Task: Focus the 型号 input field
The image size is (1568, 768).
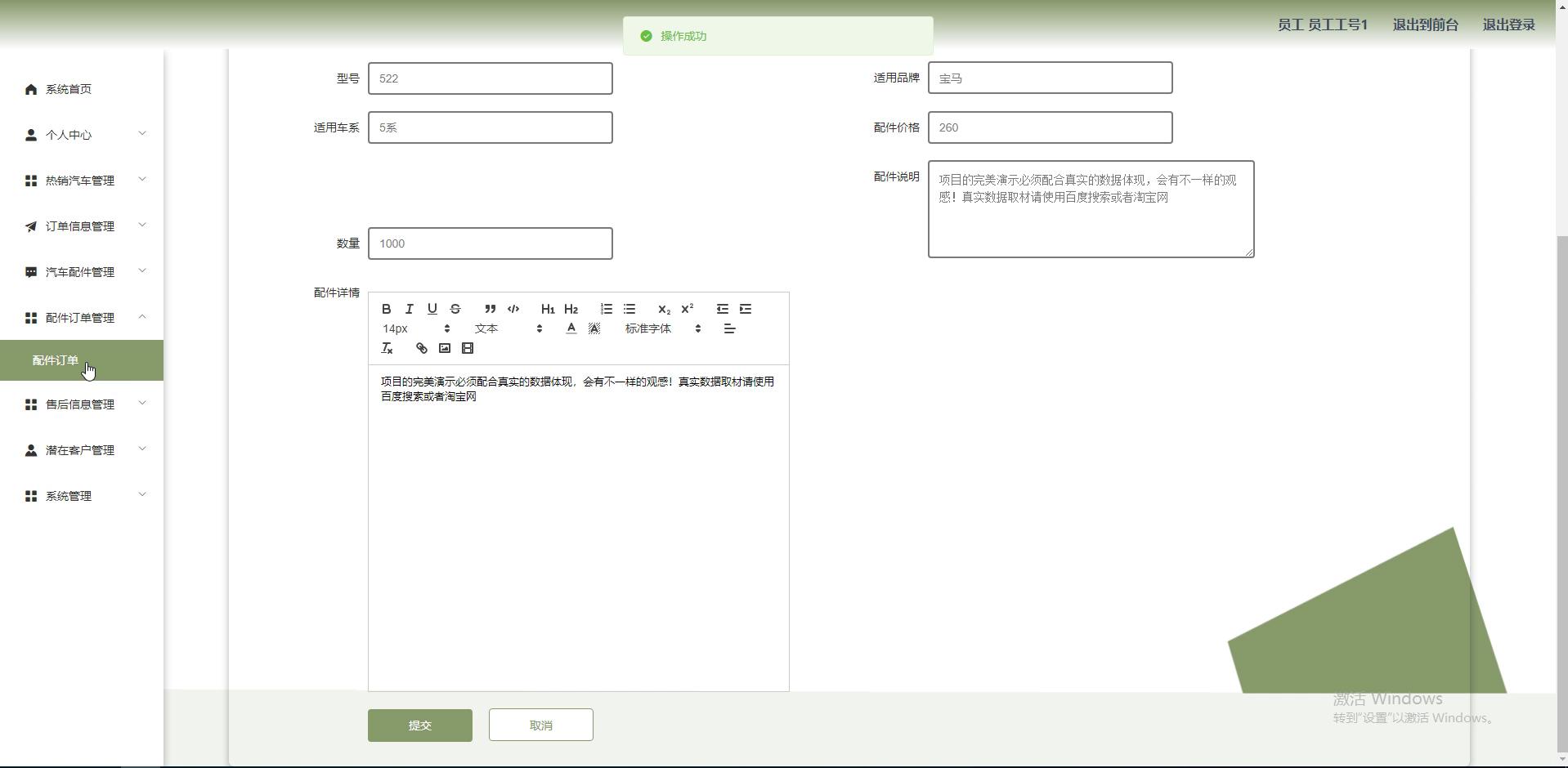Action: pos(491,78)
